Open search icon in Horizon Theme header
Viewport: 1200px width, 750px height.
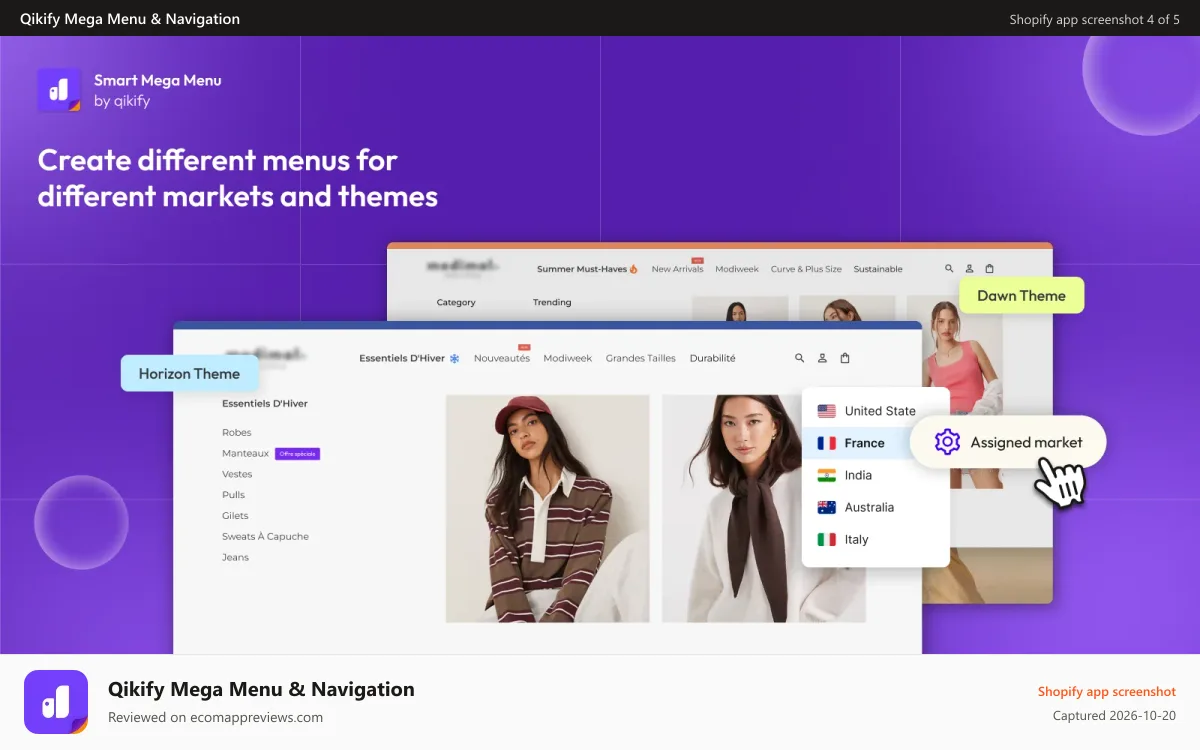[799, 358]
